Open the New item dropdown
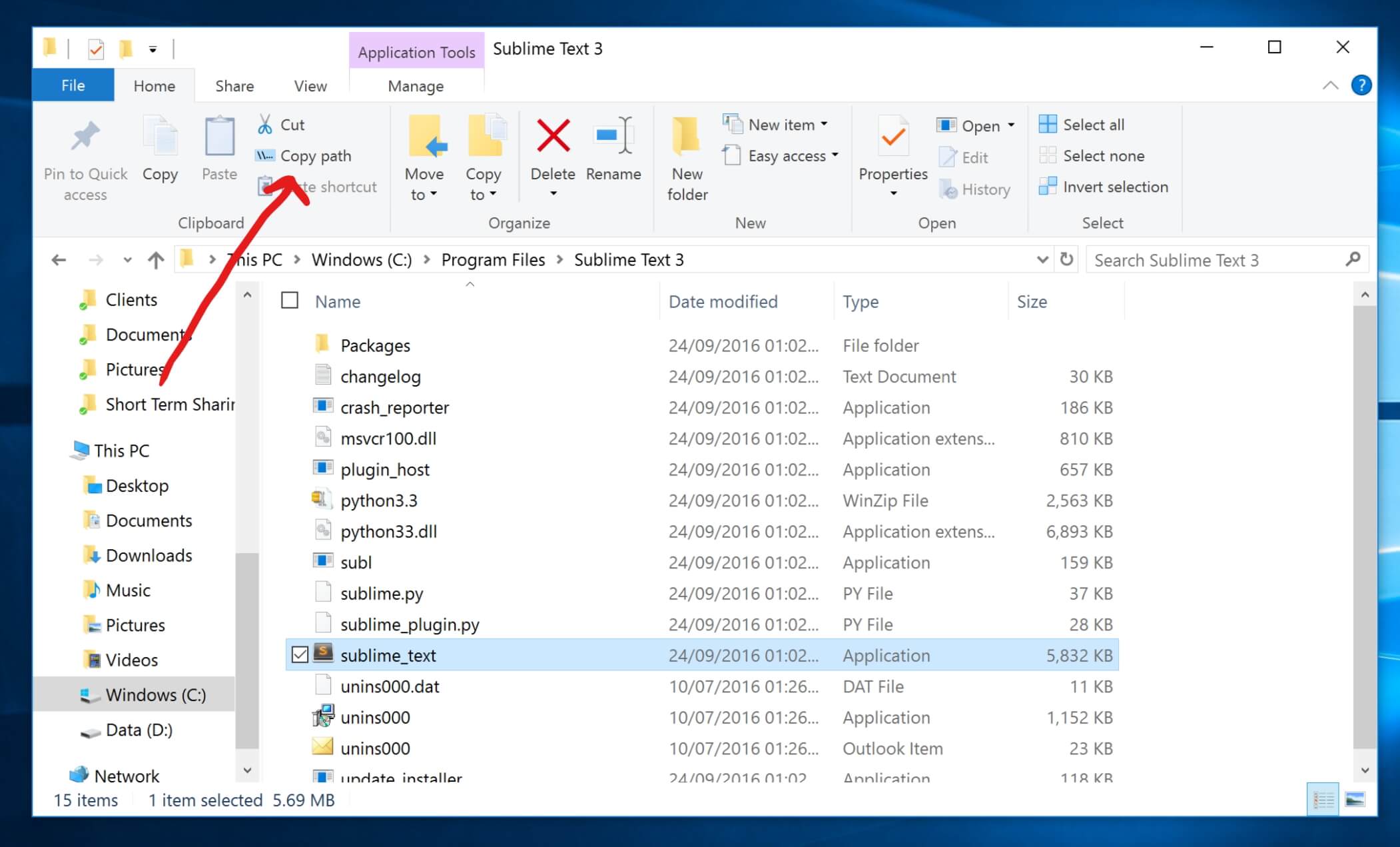 823,124
